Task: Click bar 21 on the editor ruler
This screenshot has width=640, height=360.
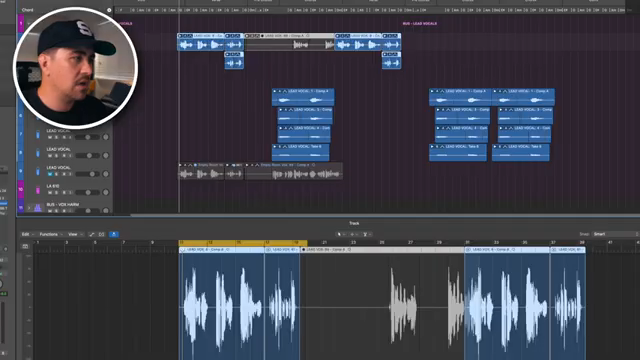Action: click(x=324, y=242)
